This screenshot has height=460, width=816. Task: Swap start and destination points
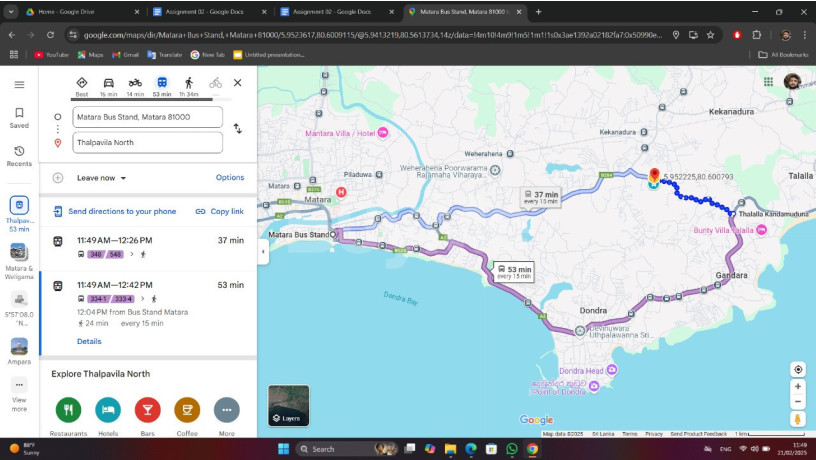[237, 129]
